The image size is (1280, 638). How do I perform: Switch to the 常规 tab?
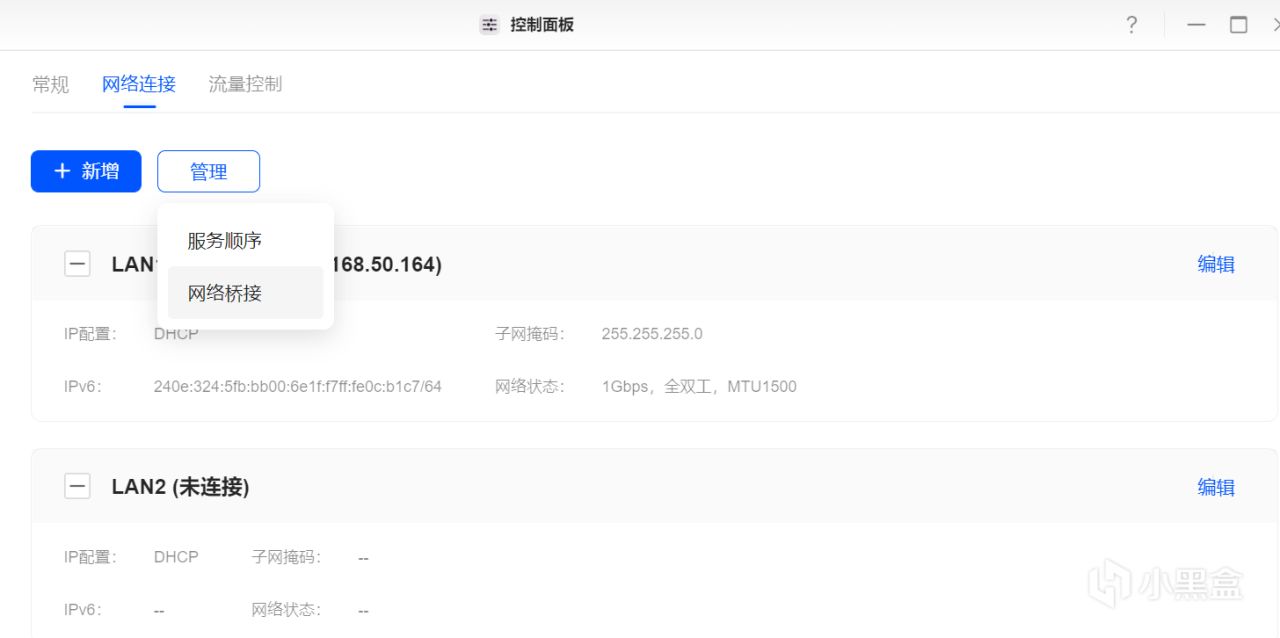(x=51, y=84)
